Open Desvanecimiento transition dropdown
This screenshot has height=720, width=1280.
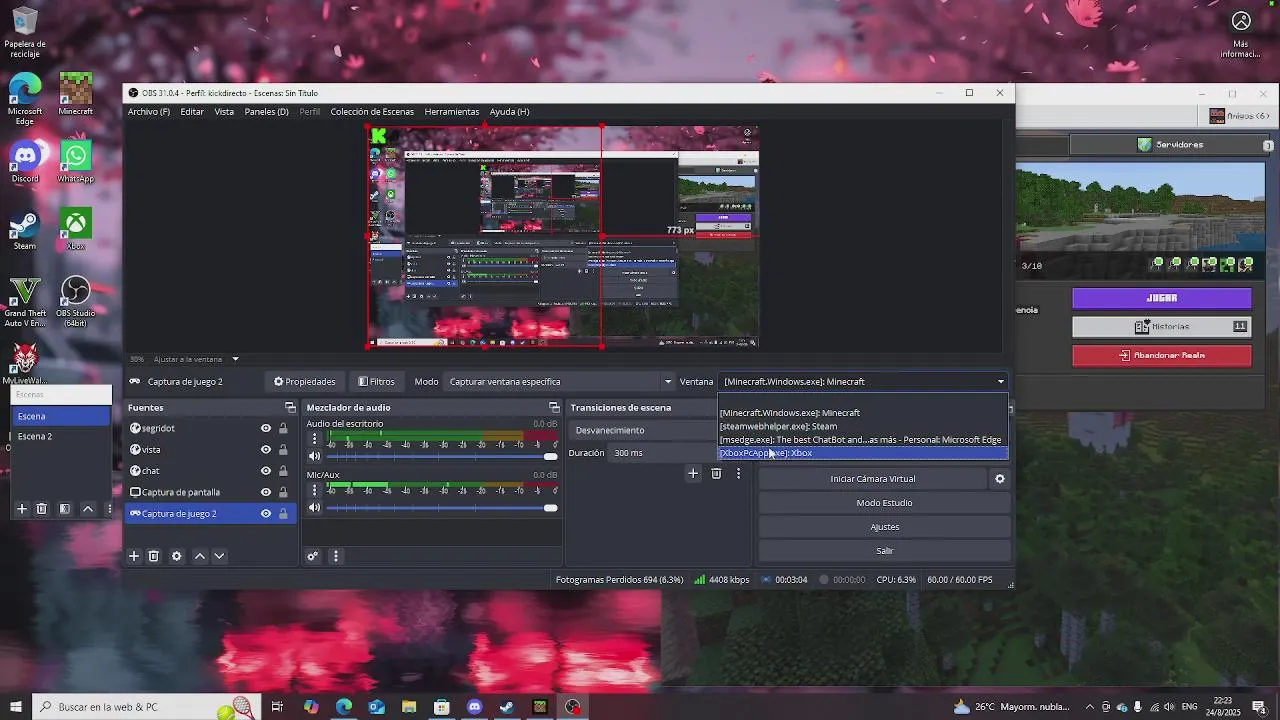[643, 430]
